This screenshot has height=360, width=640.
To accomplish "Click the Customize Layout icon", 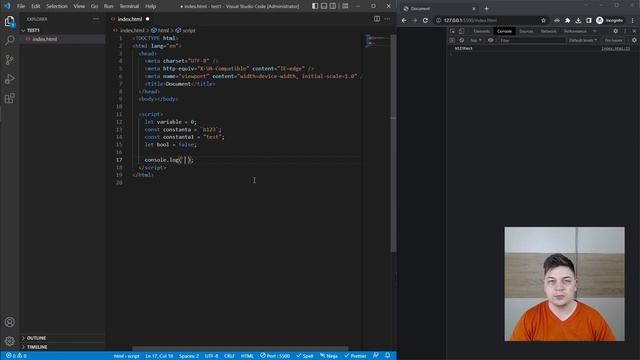I will click(345, 6).
